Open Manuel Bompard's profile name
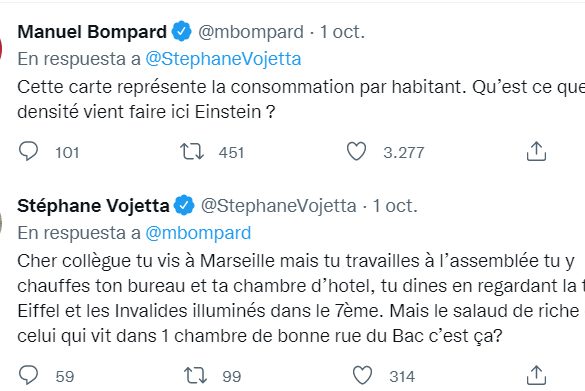Image resolution: width=585 pixels, height=391 pixels. [x=92, y=32]
